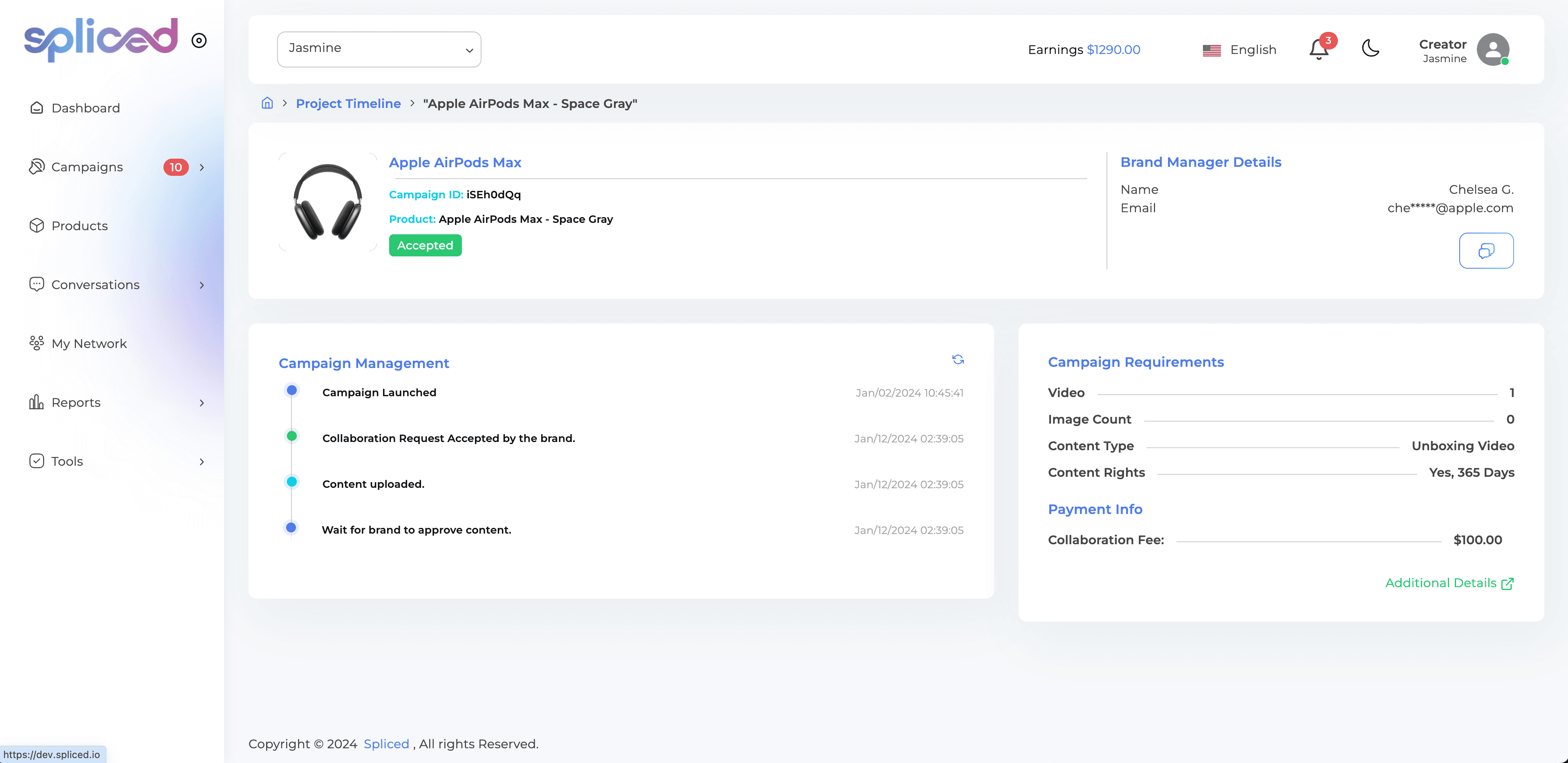Click the red notification count badge
Viewport: 1568px width, 763px height.
[1328, 40]
